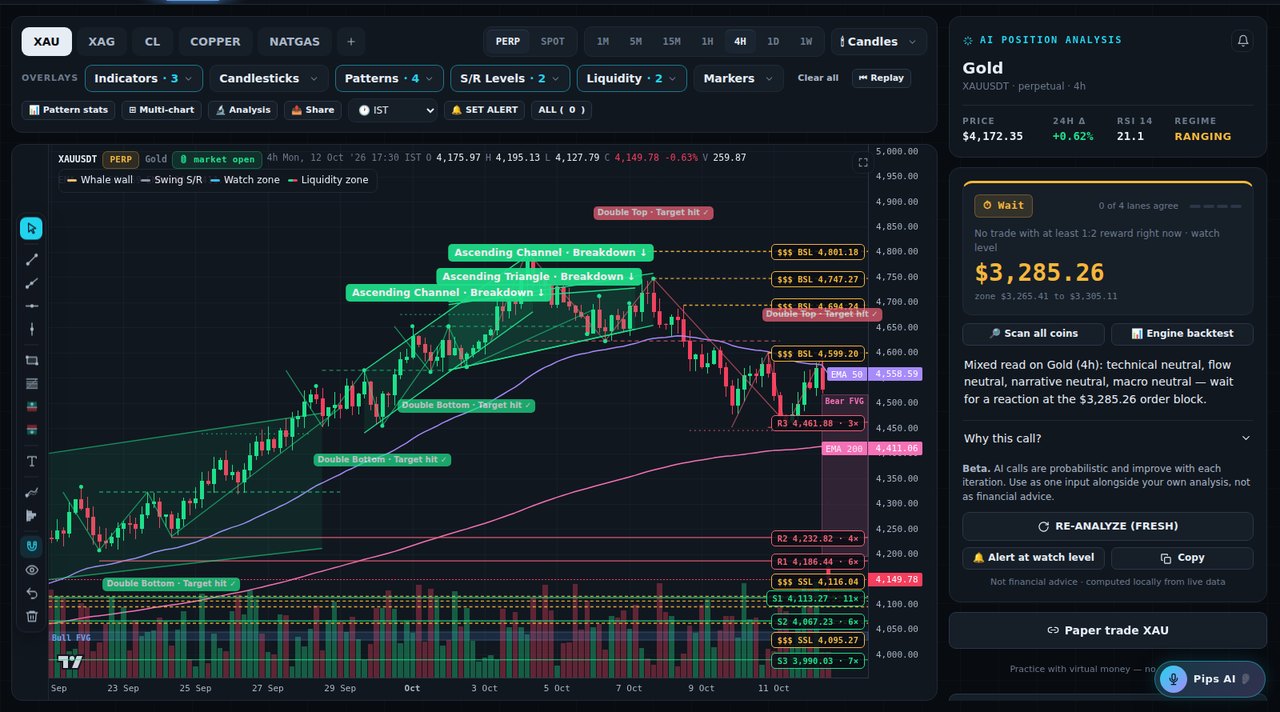
Task: Select the ray line drawing tool
Action: point(31,283)
